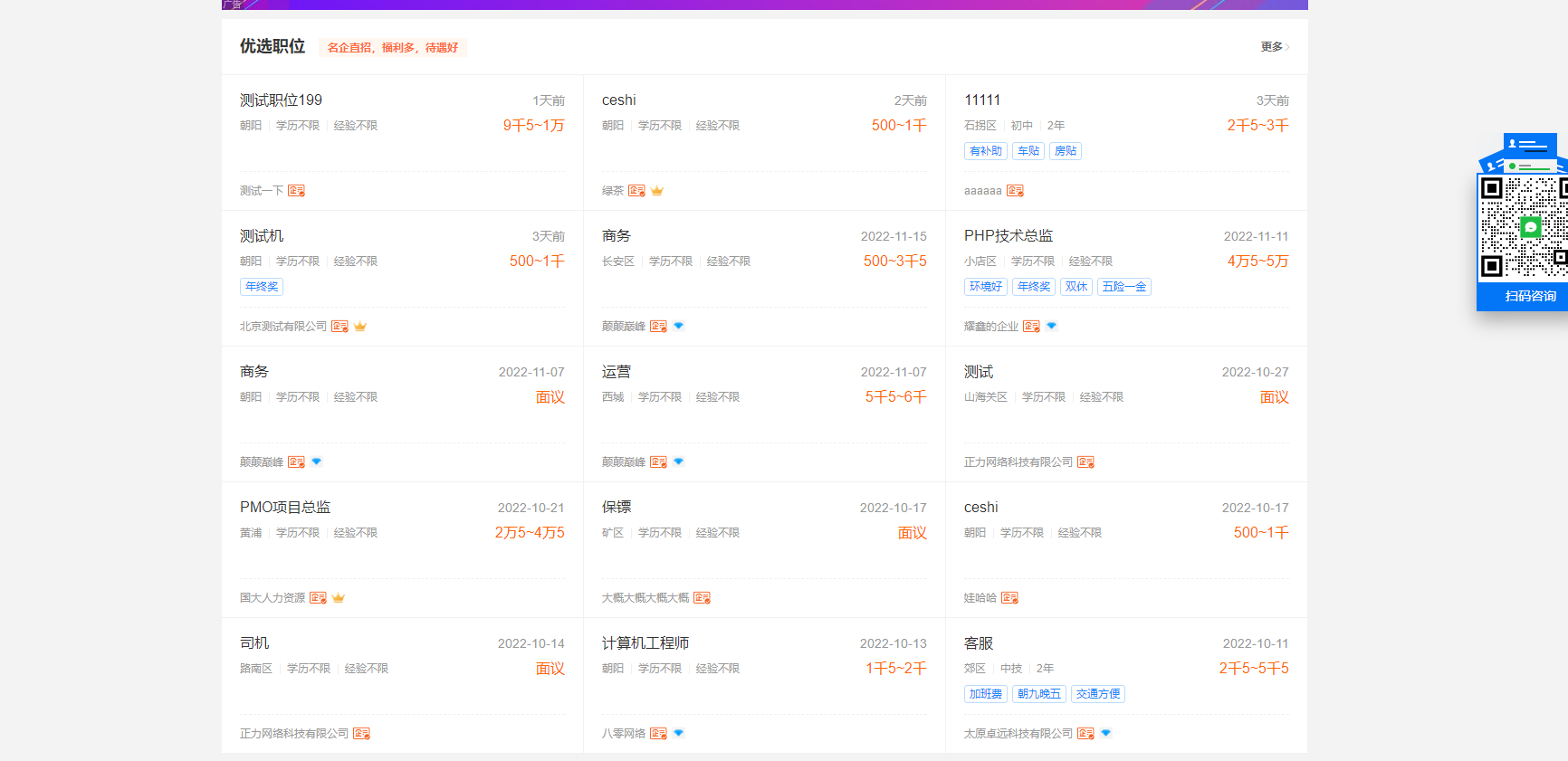Open the 计算机工程师 job listing
Image resolution: width=1568 pixels, height=761 pixels.
tap(645, 643)
